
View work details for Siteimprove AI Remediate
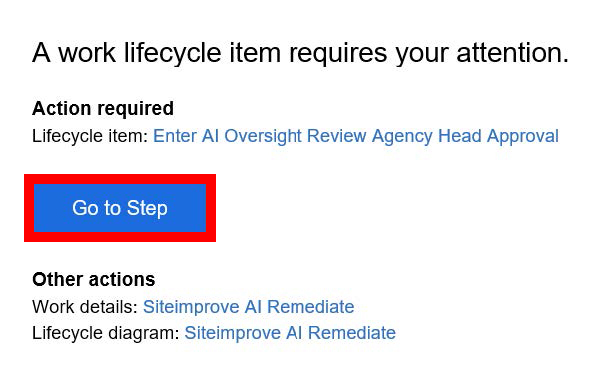[248, 307]
